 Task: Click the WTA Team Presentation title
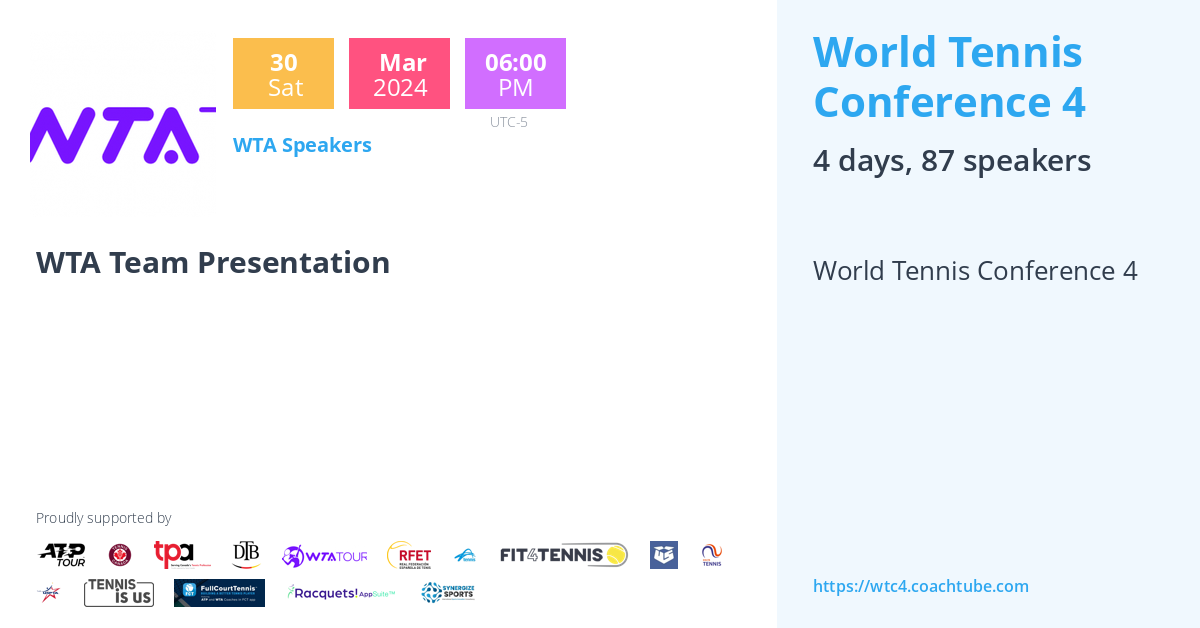213,262
